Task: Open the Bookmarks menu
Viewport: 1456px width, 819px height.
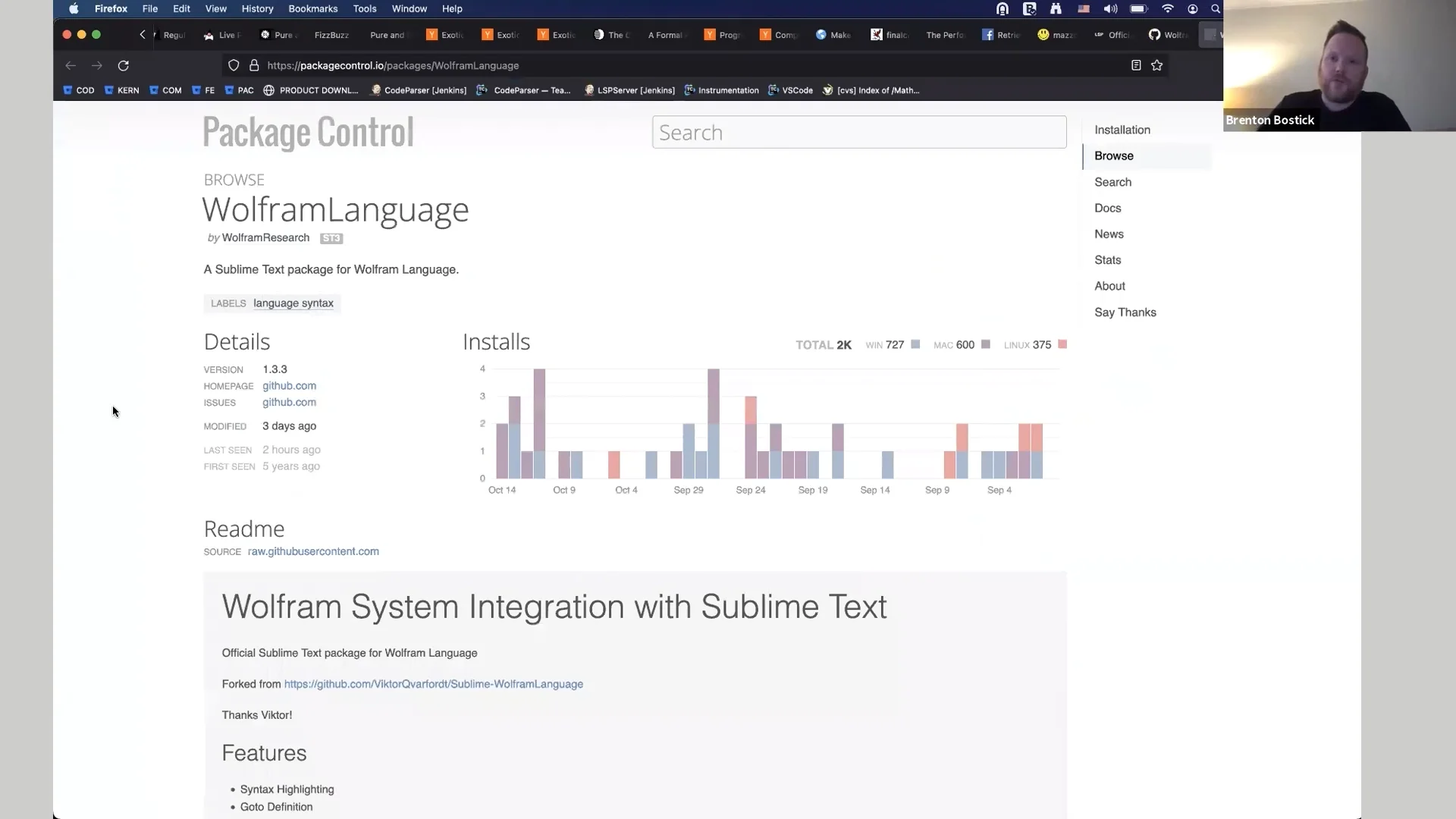Action: click(312, 9)
